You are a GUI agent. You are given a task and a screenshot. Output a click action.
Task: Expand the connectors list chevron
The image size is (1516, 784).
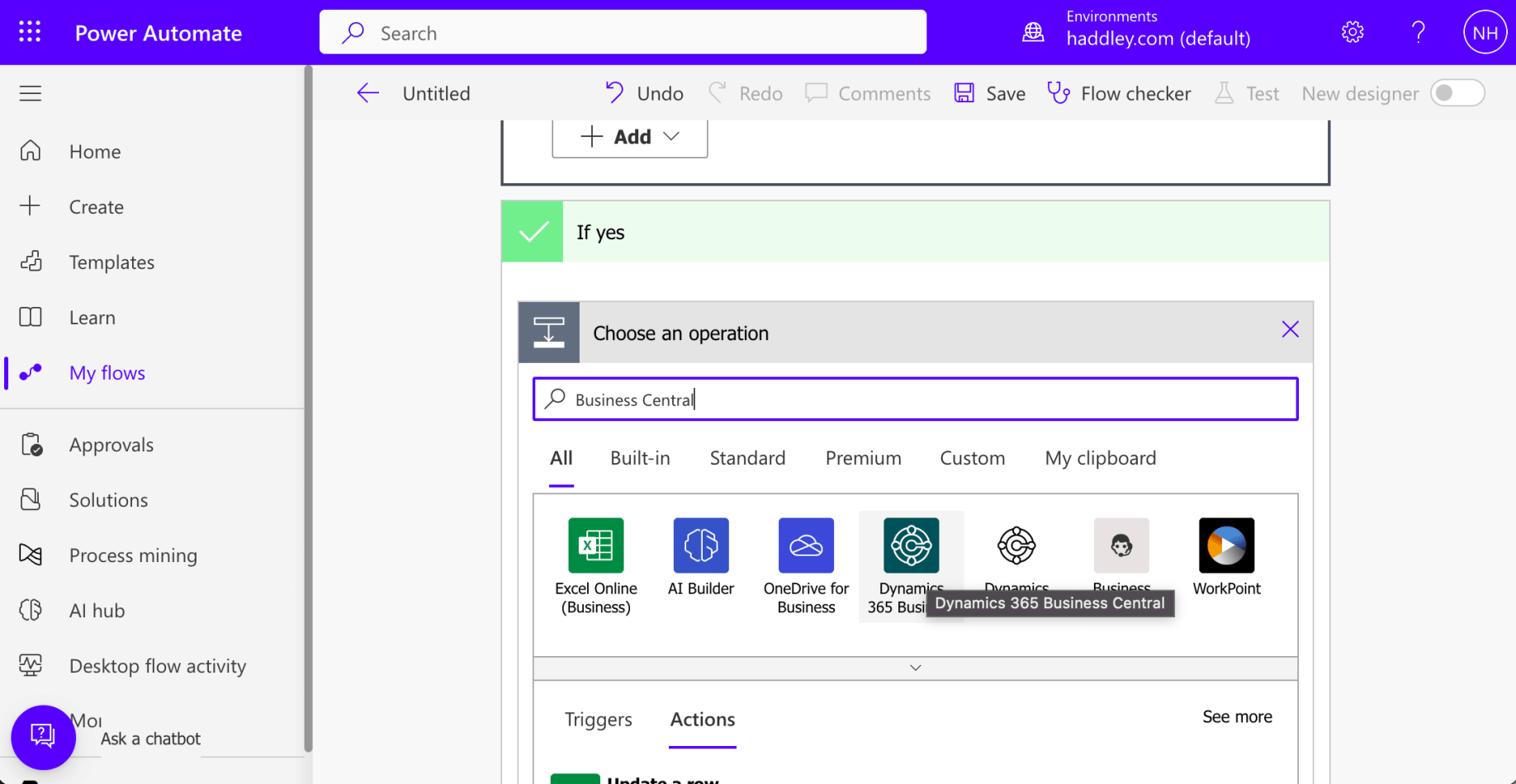click(x=915, y=668)
